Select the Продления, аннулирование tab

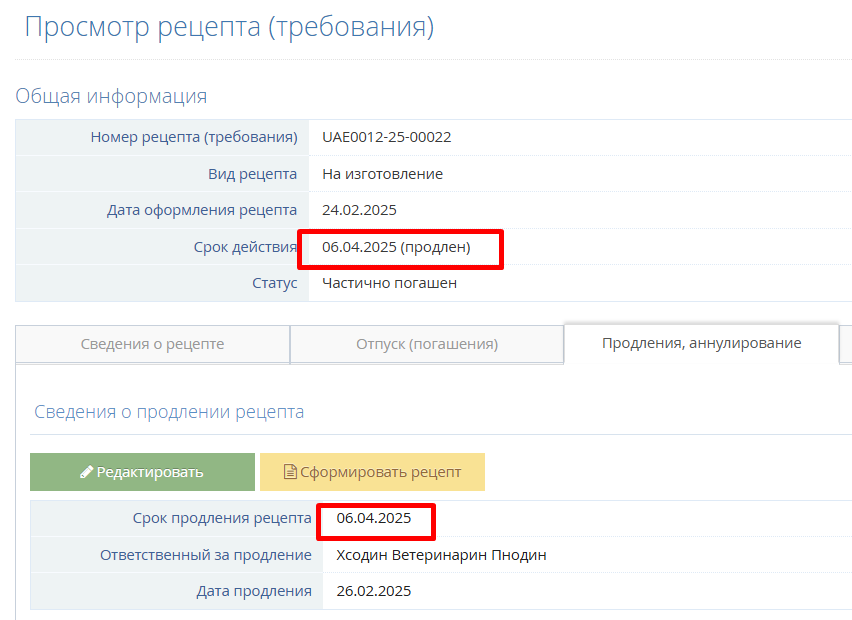click(x=701, y=343)
